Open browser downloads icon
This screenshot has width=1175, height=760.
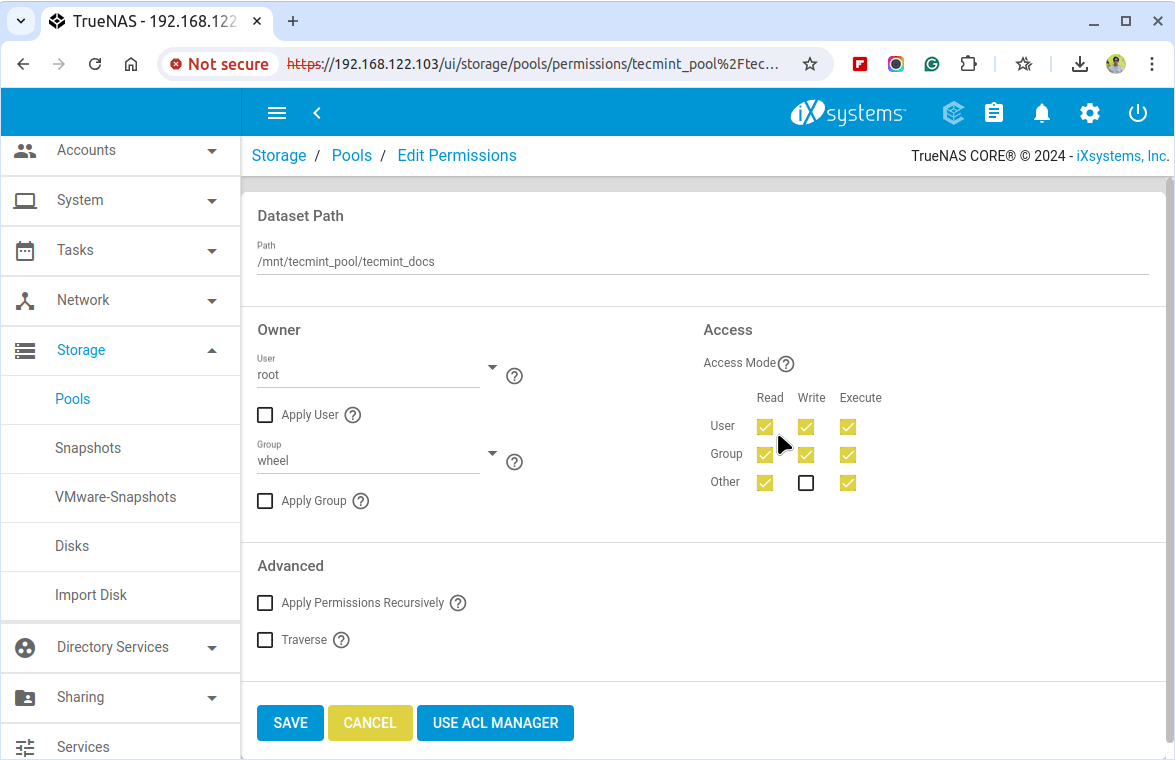click(1079, 64)
